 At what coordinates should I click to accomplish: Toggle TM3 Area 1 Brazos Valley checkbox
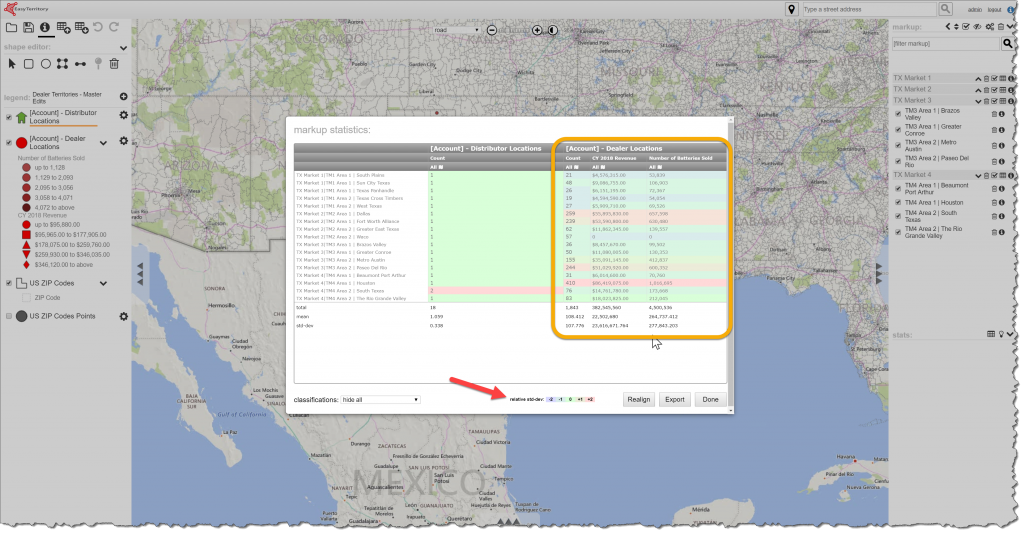tap(898, 114)
